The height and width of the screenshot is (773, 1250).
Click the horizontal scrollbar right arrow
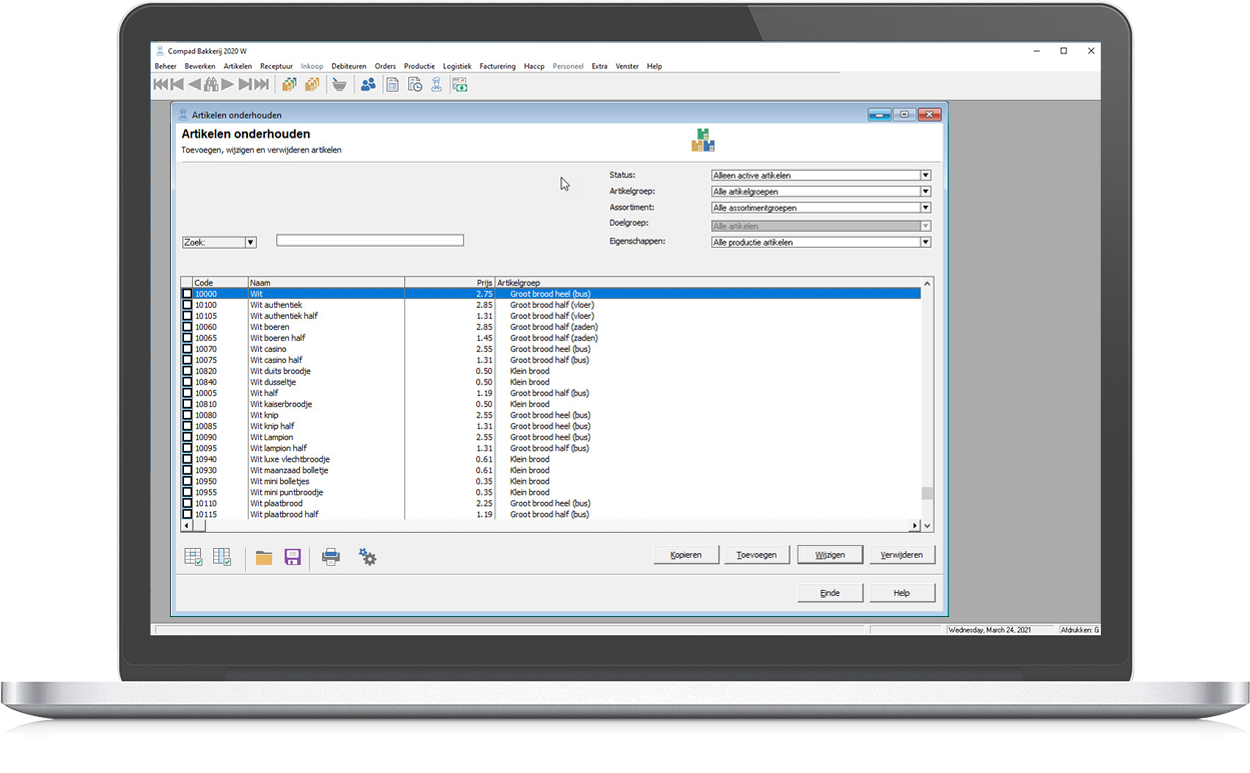[x=914, y=526]
